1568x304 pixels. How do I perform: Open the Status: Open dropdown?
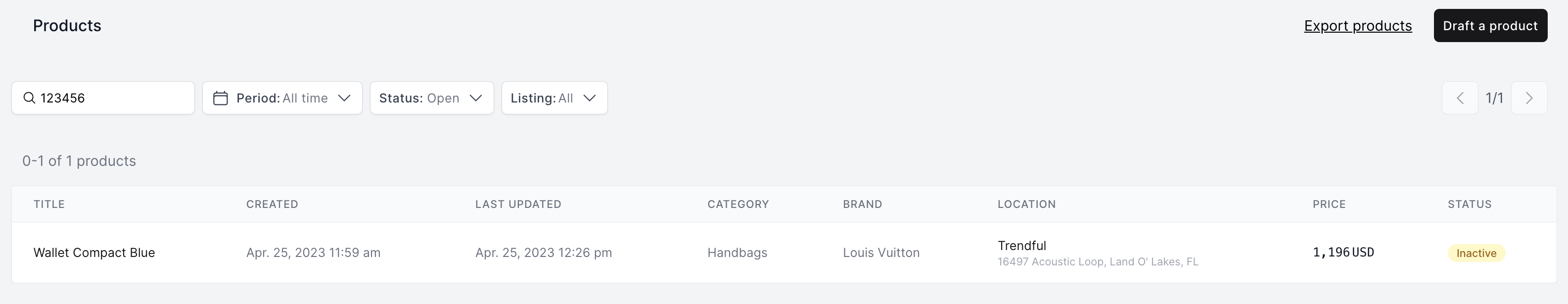click(431, 98)
